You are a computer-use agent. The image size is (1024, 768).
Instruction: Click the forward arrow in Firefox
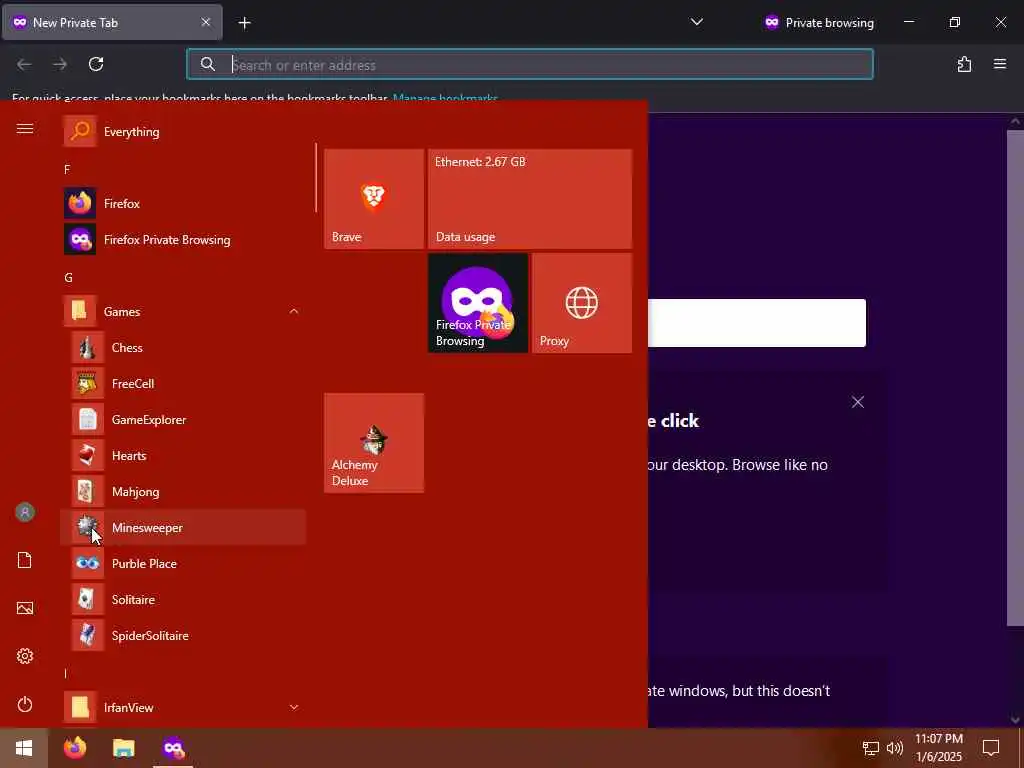click(x=60, y=64)
